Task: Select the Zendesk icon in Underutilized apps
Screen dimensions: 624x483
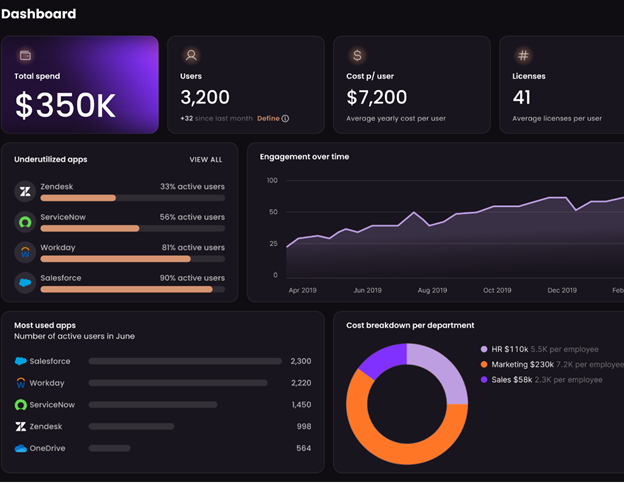Action: tap(25, 191)
